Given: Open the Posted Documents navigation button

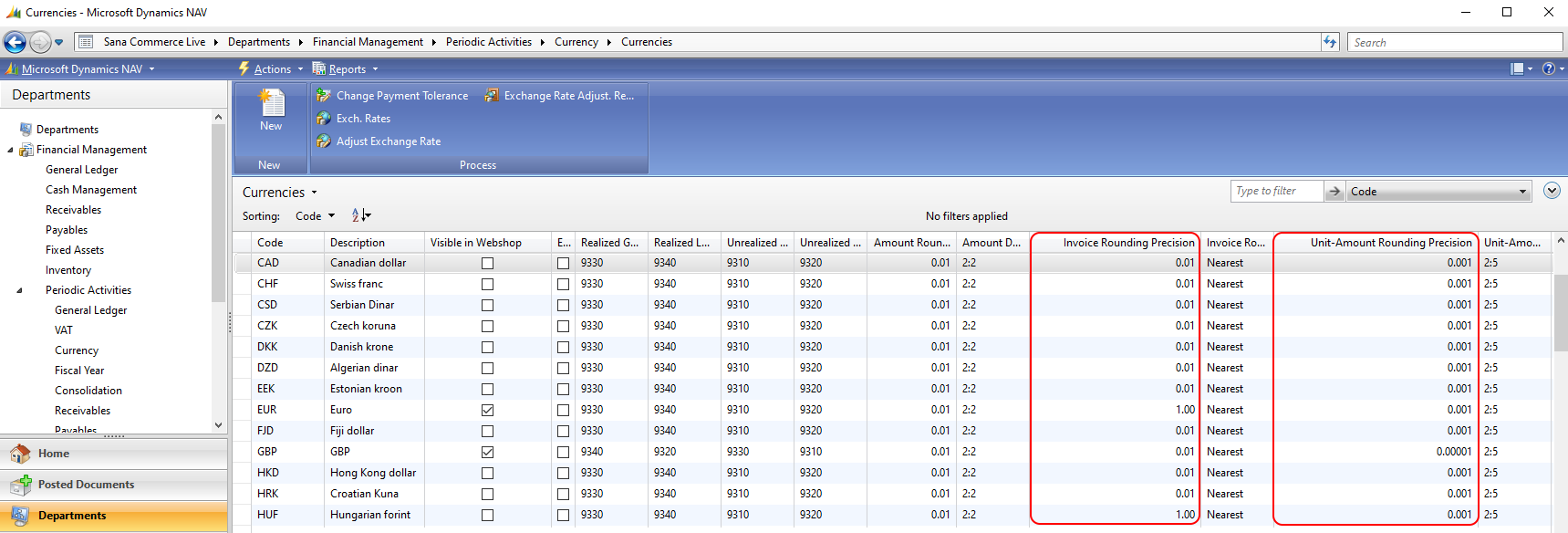Looking at the screenshot, I should coord(113,485).
